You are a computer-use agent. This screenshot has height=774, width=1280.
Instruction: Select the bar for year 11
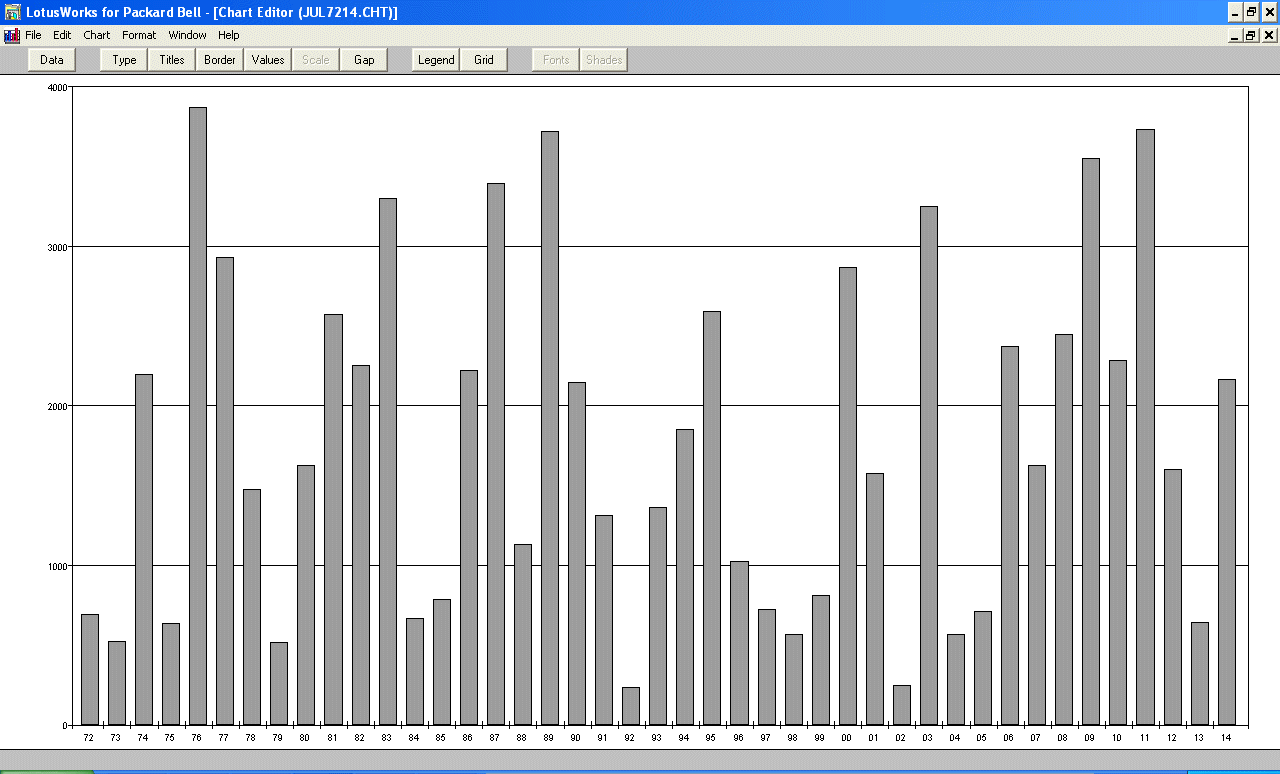point(1145,427)
